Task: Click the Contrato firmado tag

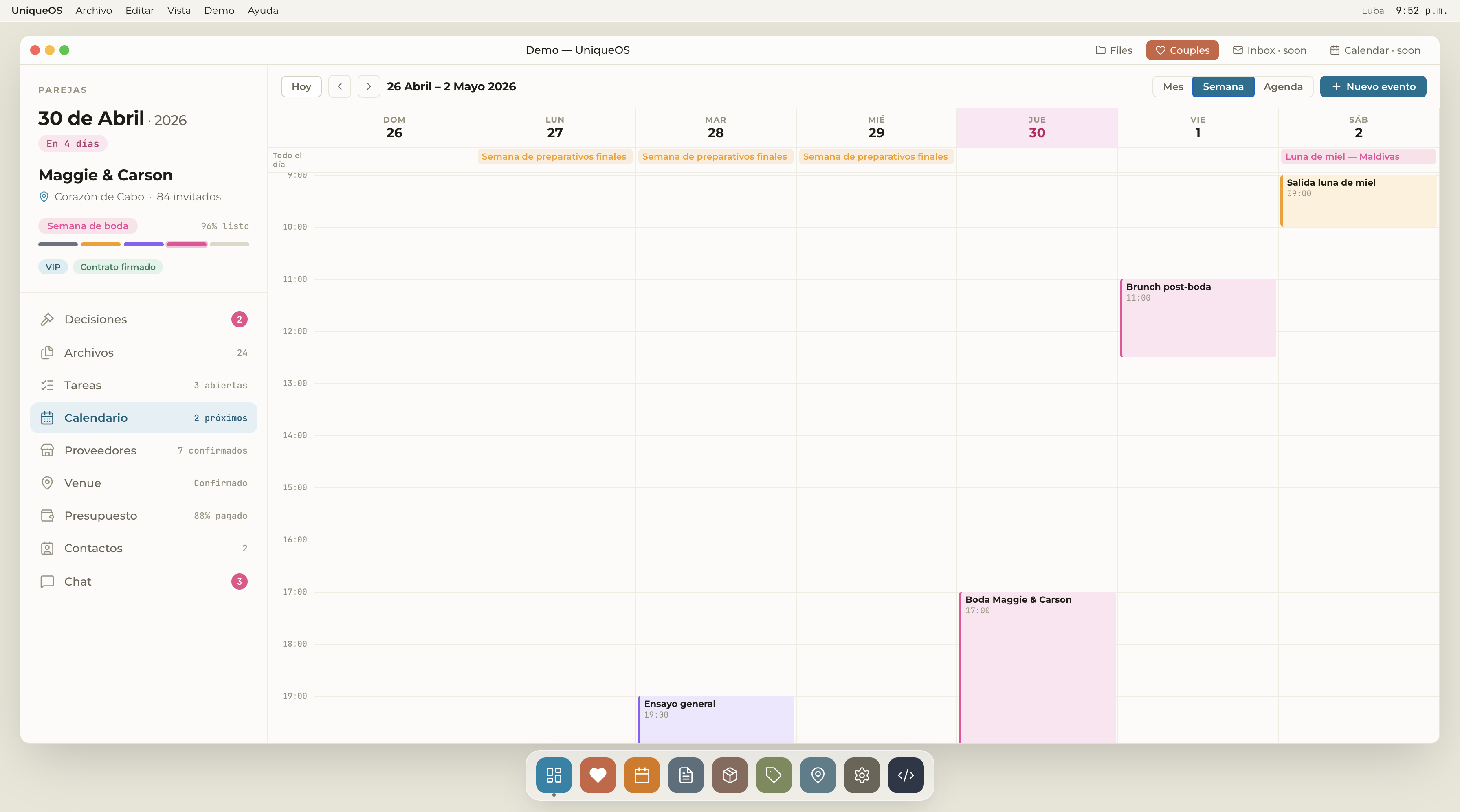Action: 117,267
